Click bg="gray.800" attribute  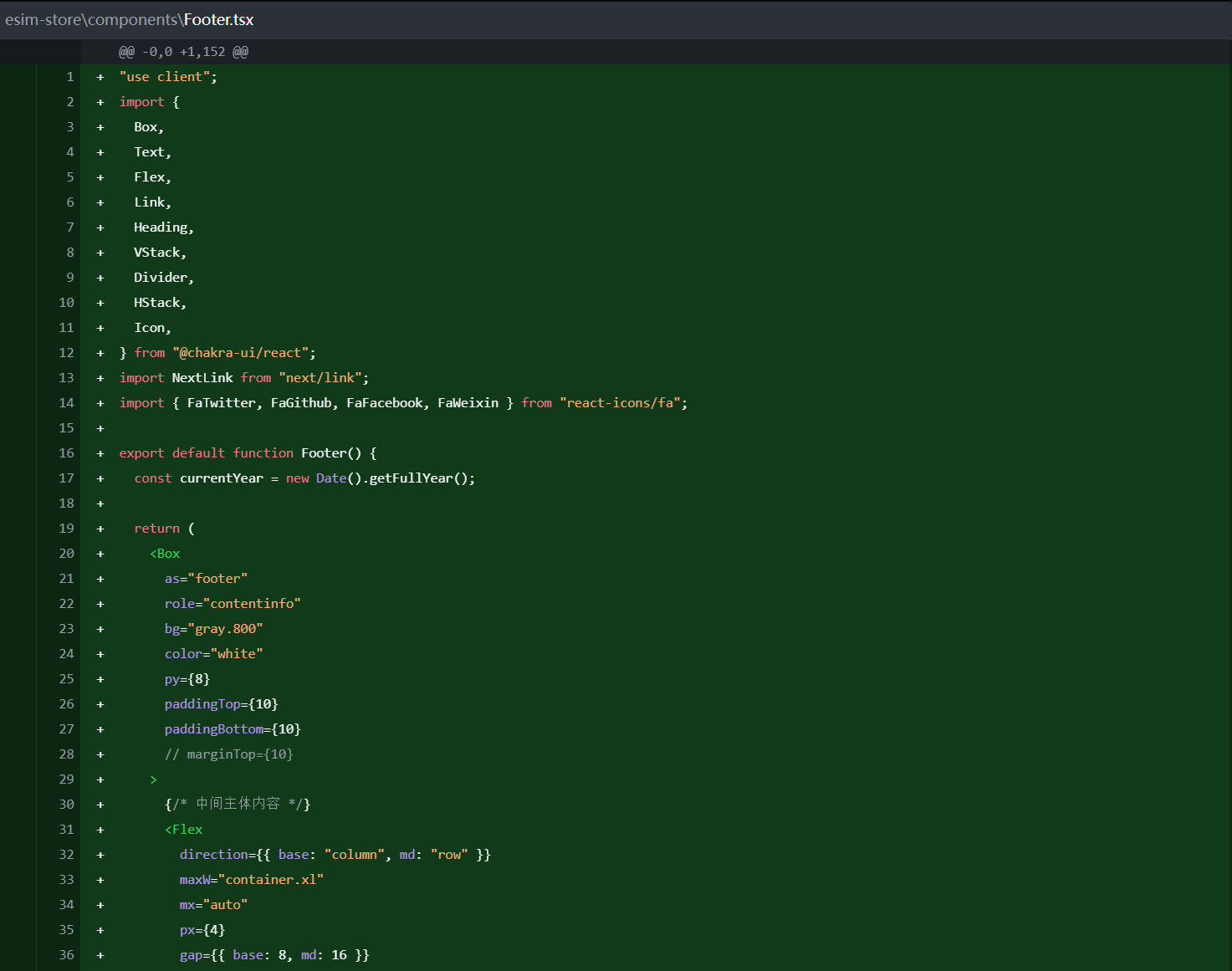[213, 629]
